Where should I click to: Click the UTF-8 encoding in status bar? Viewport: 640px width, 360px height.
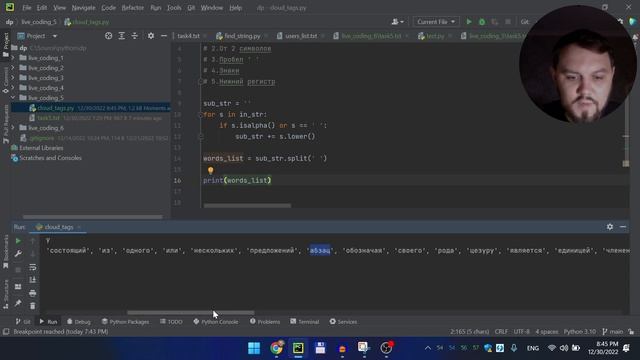click(x=522, y=332)
